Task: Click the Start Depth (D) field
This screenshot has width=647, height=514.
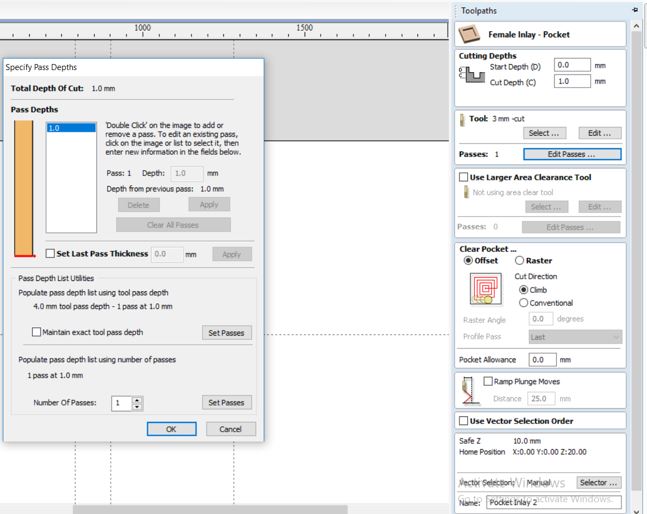Action: 572,65
